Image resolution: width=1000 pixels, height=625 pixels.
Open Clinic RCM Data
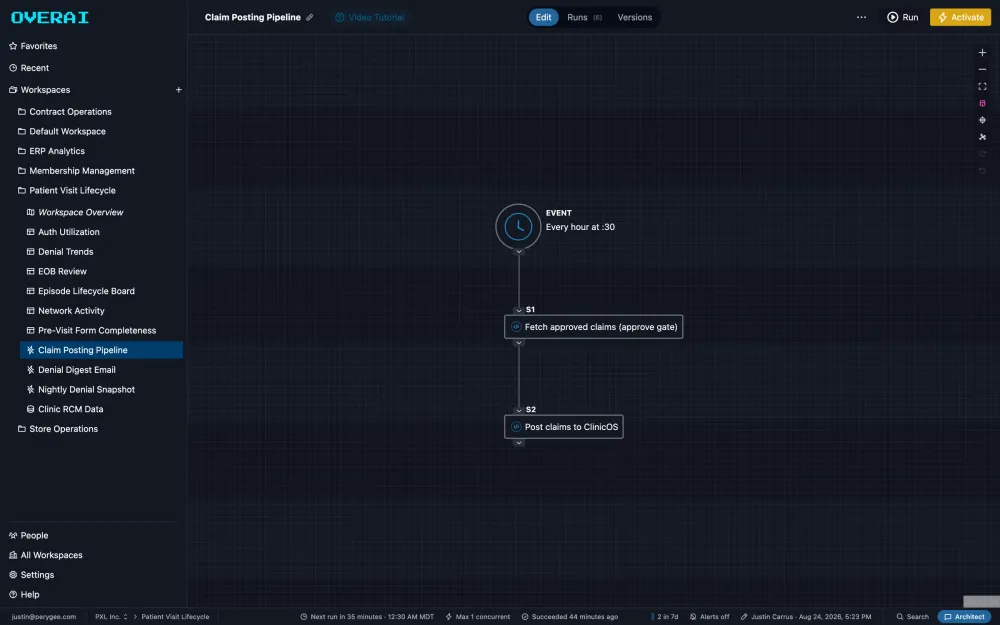pos(64,409)
